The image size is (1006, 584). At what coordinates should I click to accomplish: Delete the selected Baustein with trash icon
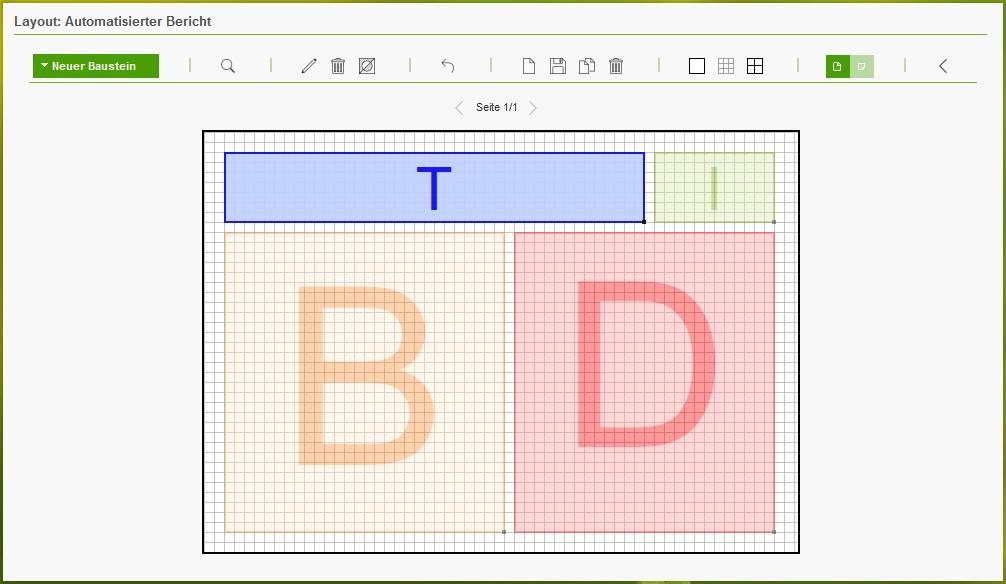coord(338,65)
